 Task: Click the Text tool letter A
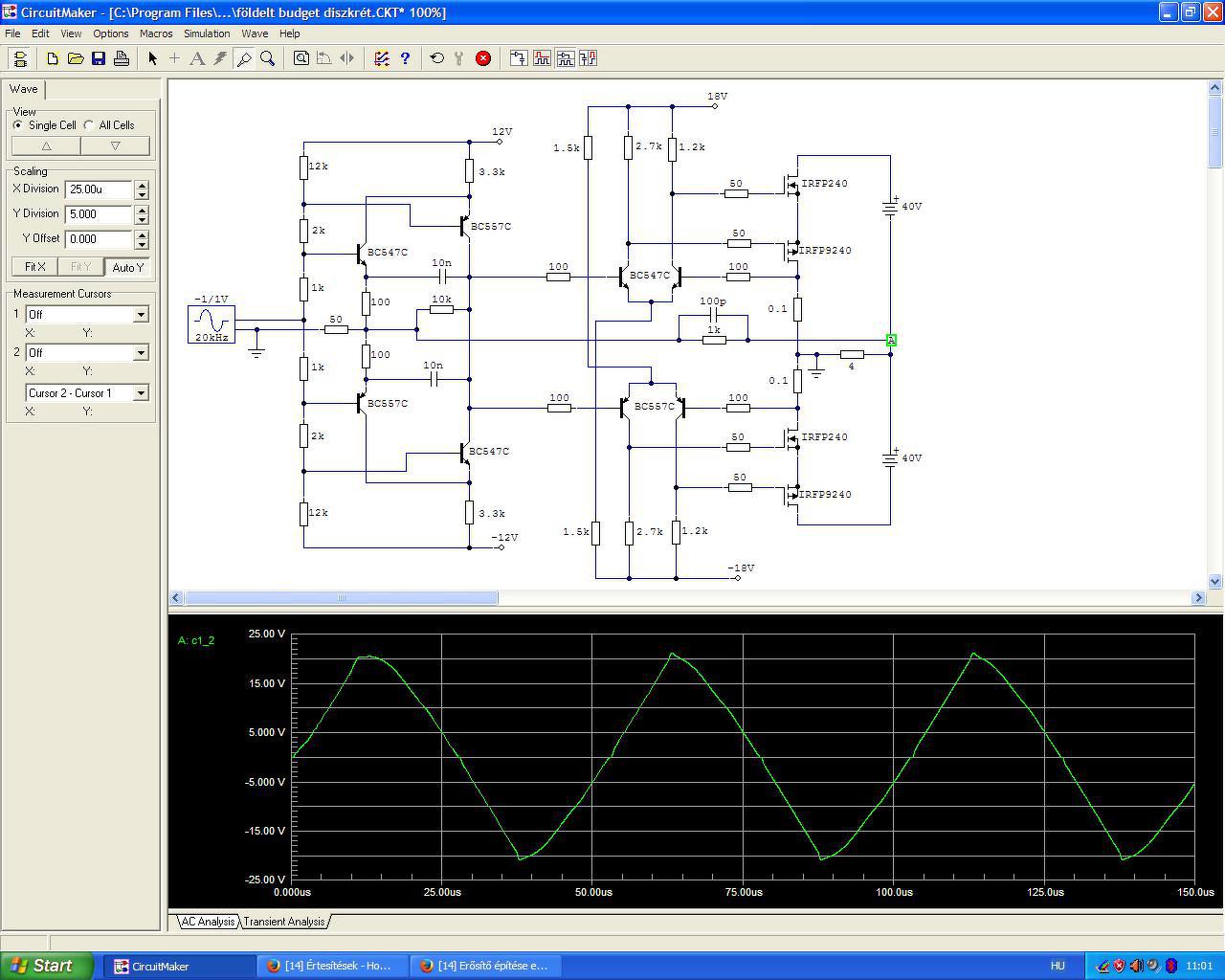click(197, 58)
